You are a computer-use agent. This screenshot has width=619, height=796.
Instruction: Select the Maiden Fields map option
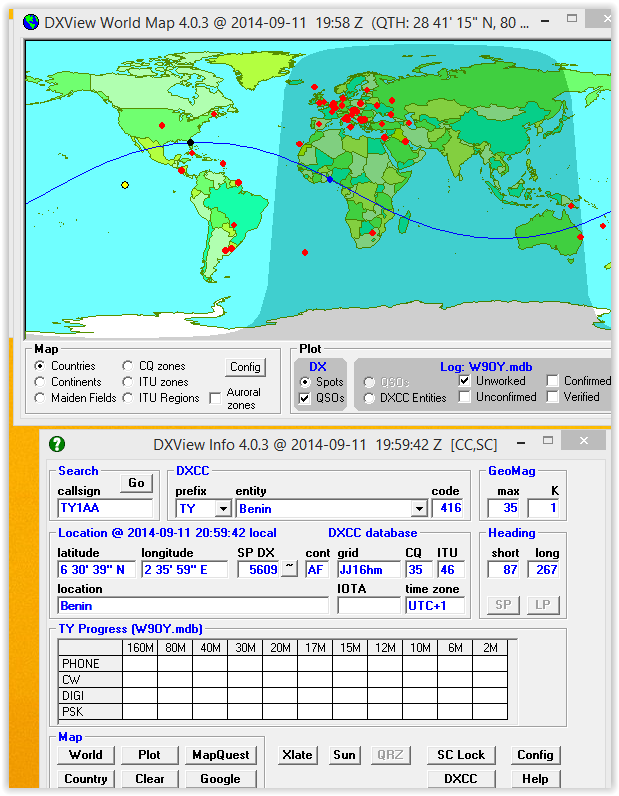click(x=40, y=398)
